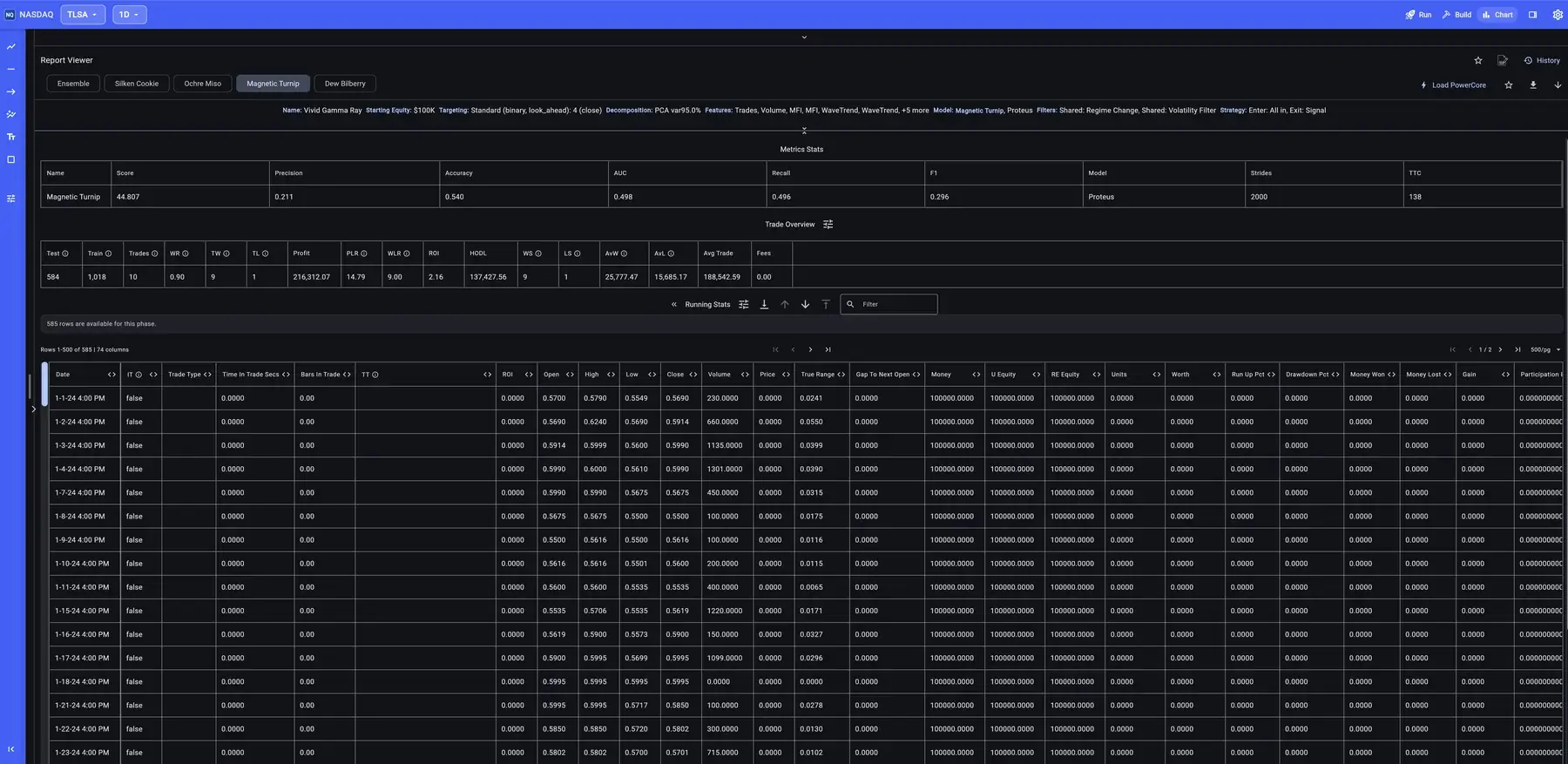Viewport: 1568px width, 764px height.
Task: Show info for TT column
Action: click(375, 375)
